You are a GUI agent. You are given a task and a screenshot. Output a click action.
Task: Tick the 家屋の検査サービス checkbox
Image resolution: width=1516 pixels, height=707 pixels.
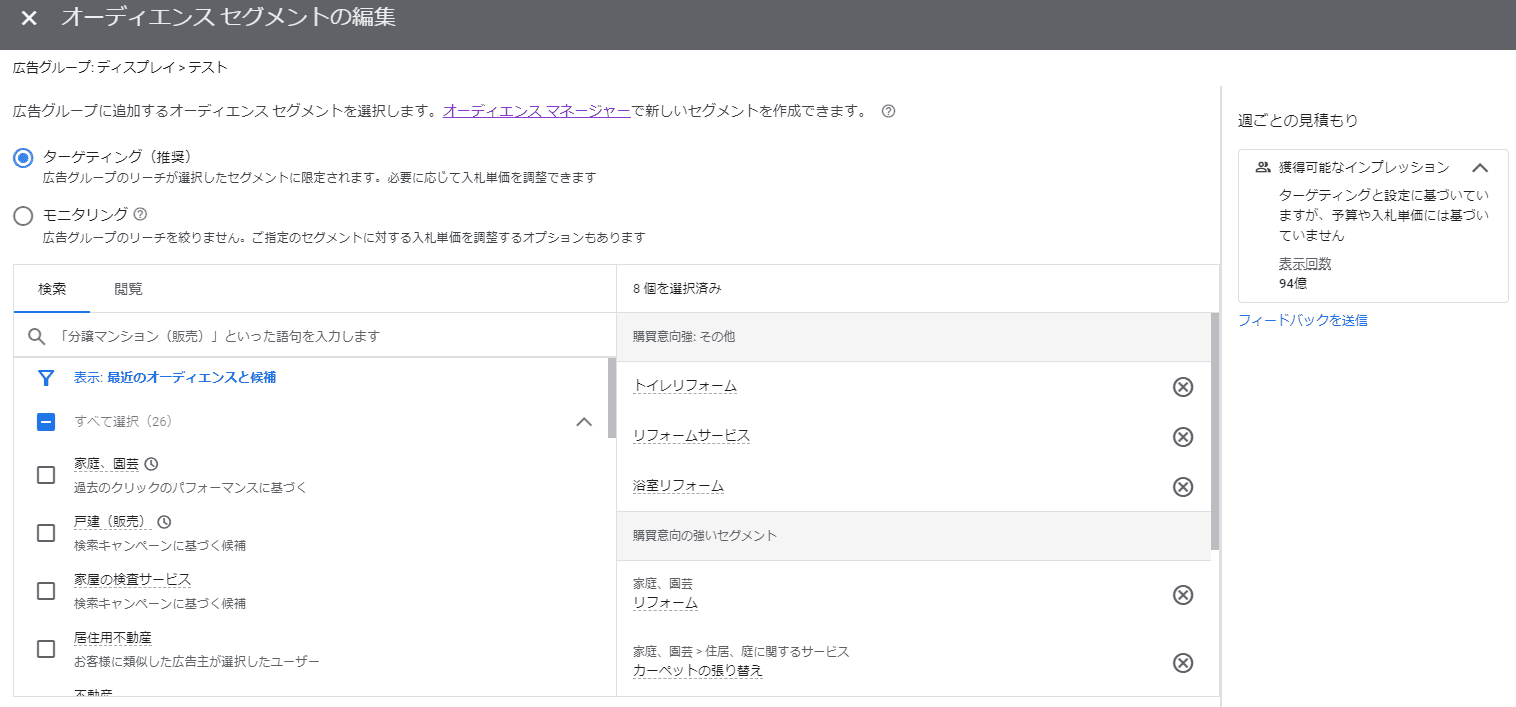point(46,591)
